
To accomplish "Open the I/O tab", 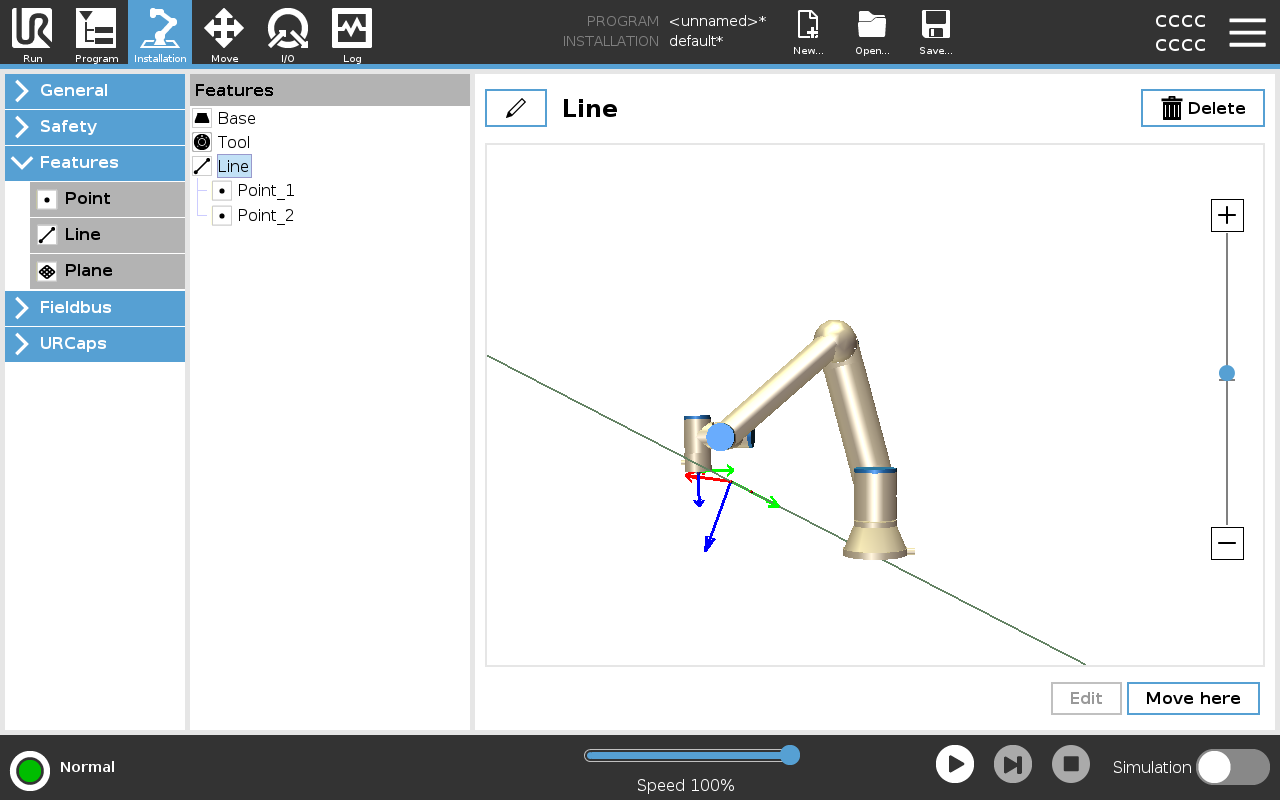I will (288, 32).
